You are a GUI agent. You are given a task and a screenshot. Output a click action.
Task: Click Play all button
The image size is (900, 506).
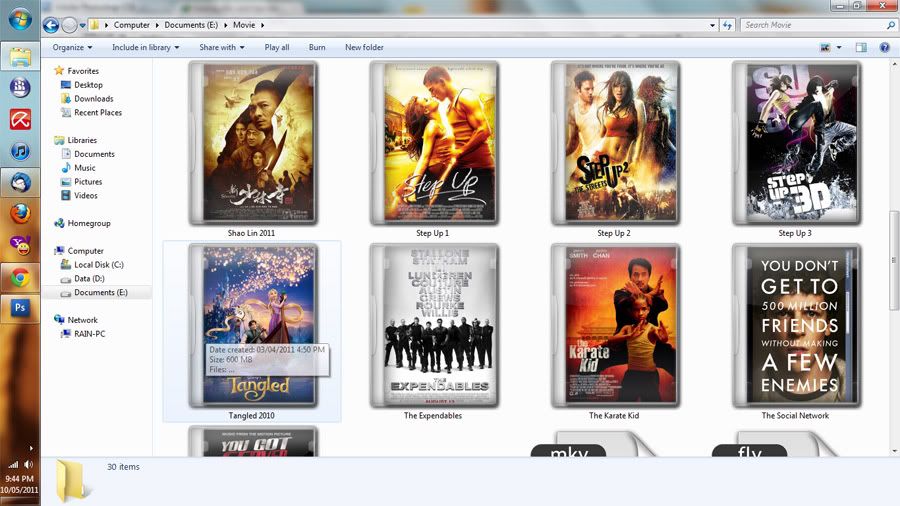click(277, 48)
